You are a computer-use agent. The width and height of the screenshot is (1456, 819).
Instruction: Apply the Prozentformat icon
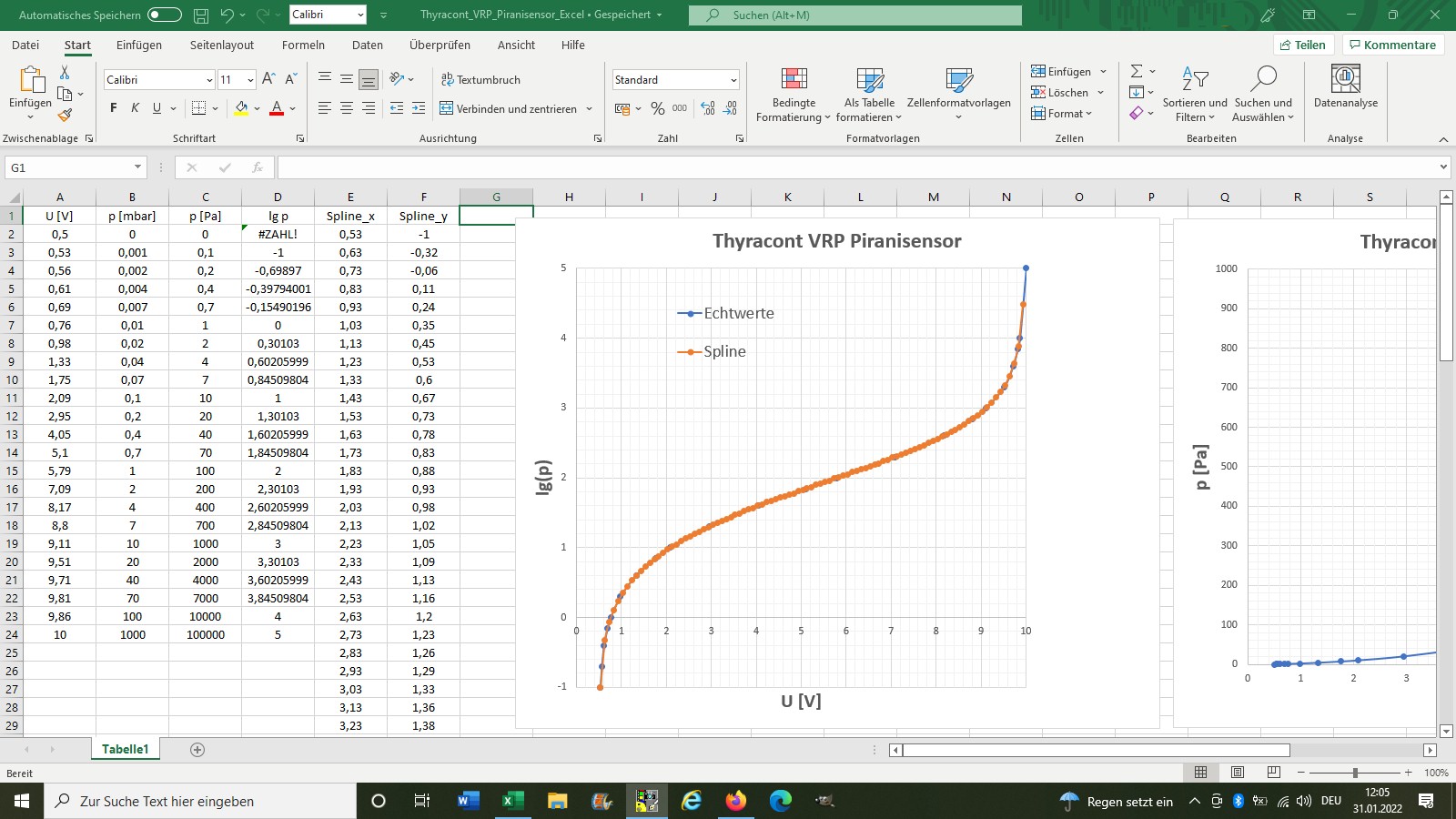pos(657,108)
